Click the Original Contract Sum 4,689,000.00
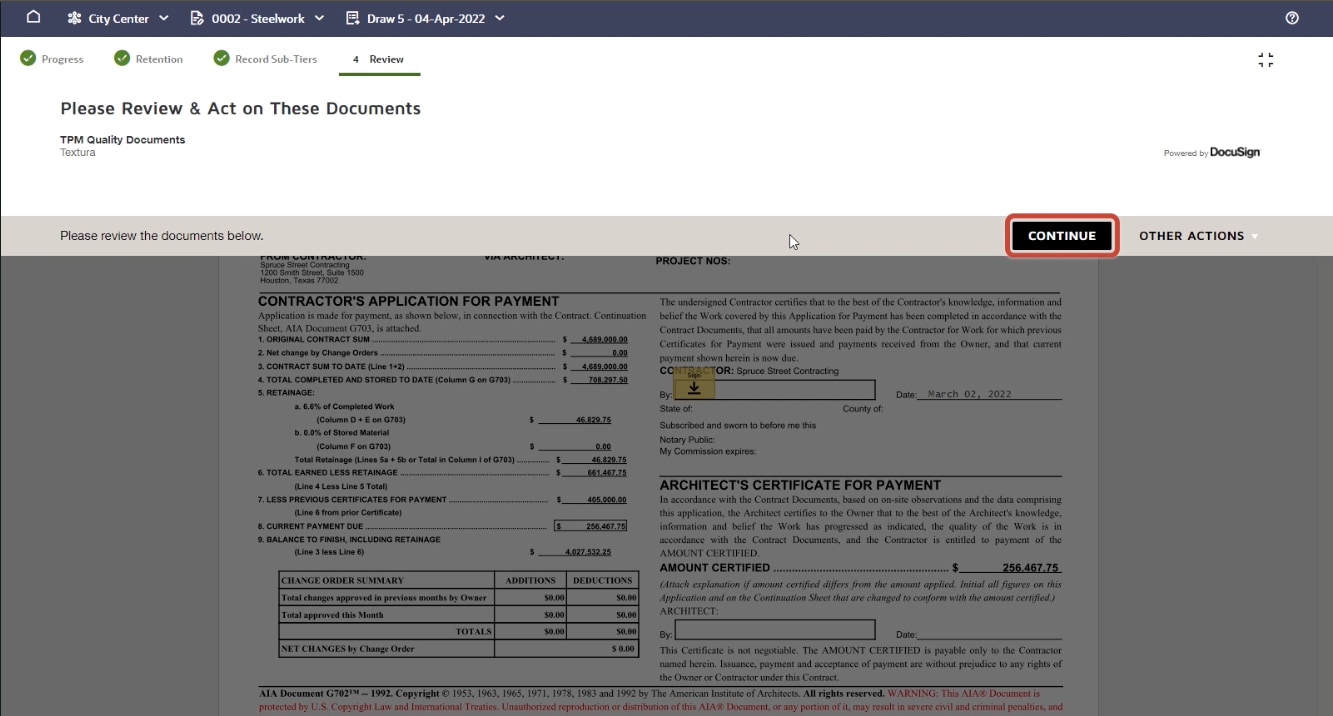Viewport: 1333px width, 716px height. pos(605,340)
